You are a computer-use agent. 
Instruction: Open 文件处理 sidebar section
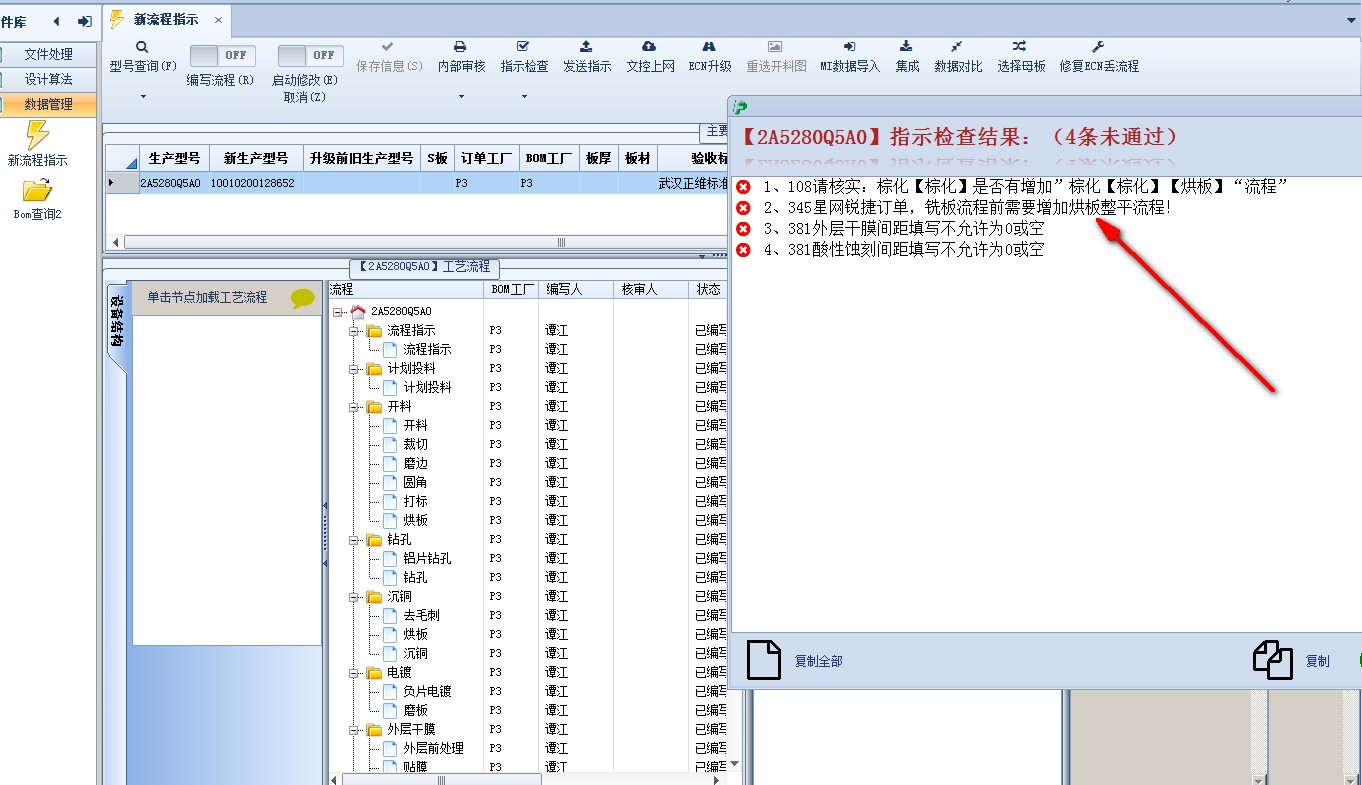(x=49, y=54)
